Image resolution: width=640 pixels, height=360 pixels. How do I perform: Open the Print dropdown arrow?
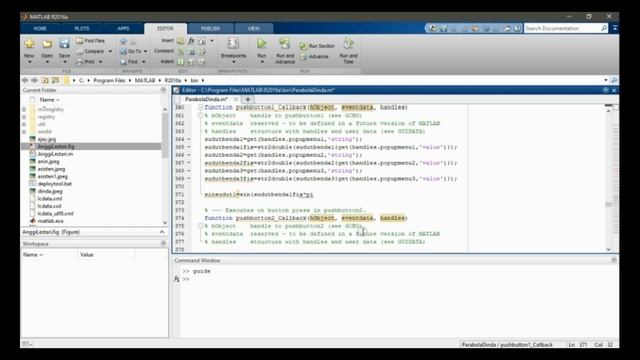(100, 62)
